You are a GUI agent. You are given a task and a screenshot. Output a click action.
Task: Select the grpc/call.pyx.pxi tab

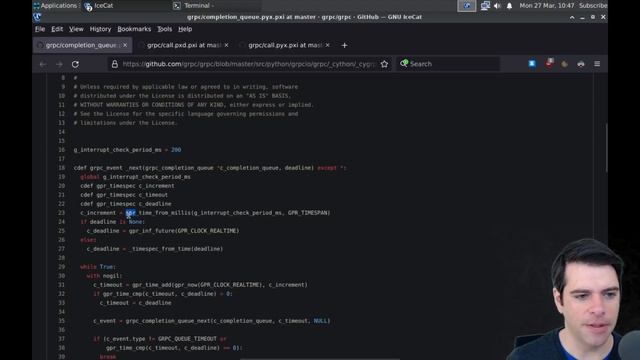tap(285, 45)
